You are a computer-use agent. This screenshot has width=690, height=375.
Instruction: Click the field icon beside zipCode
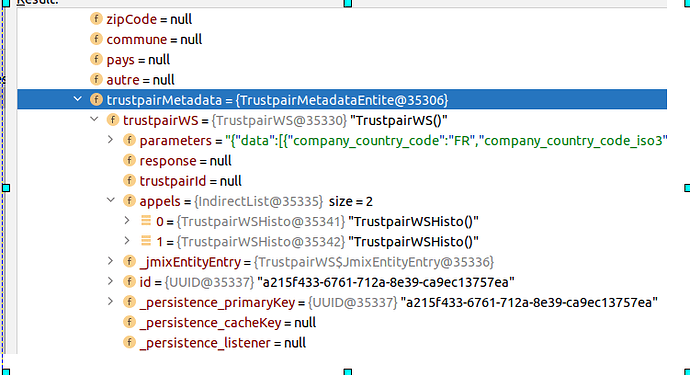click(96, 19)
